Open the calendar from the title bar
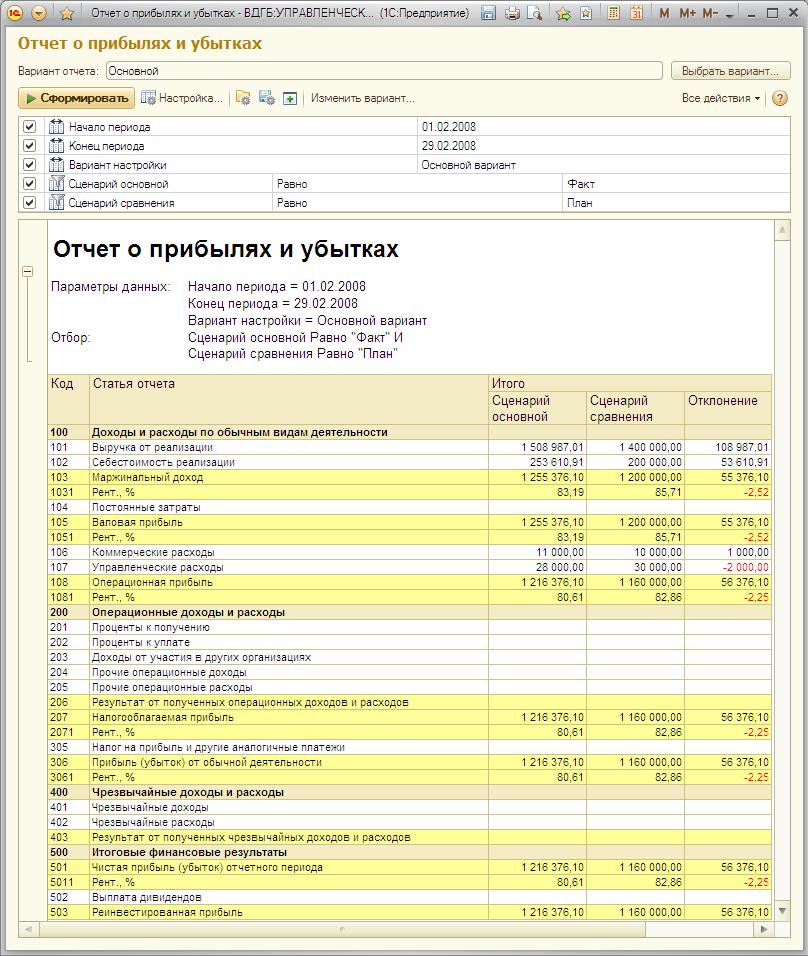 (637, 10)
